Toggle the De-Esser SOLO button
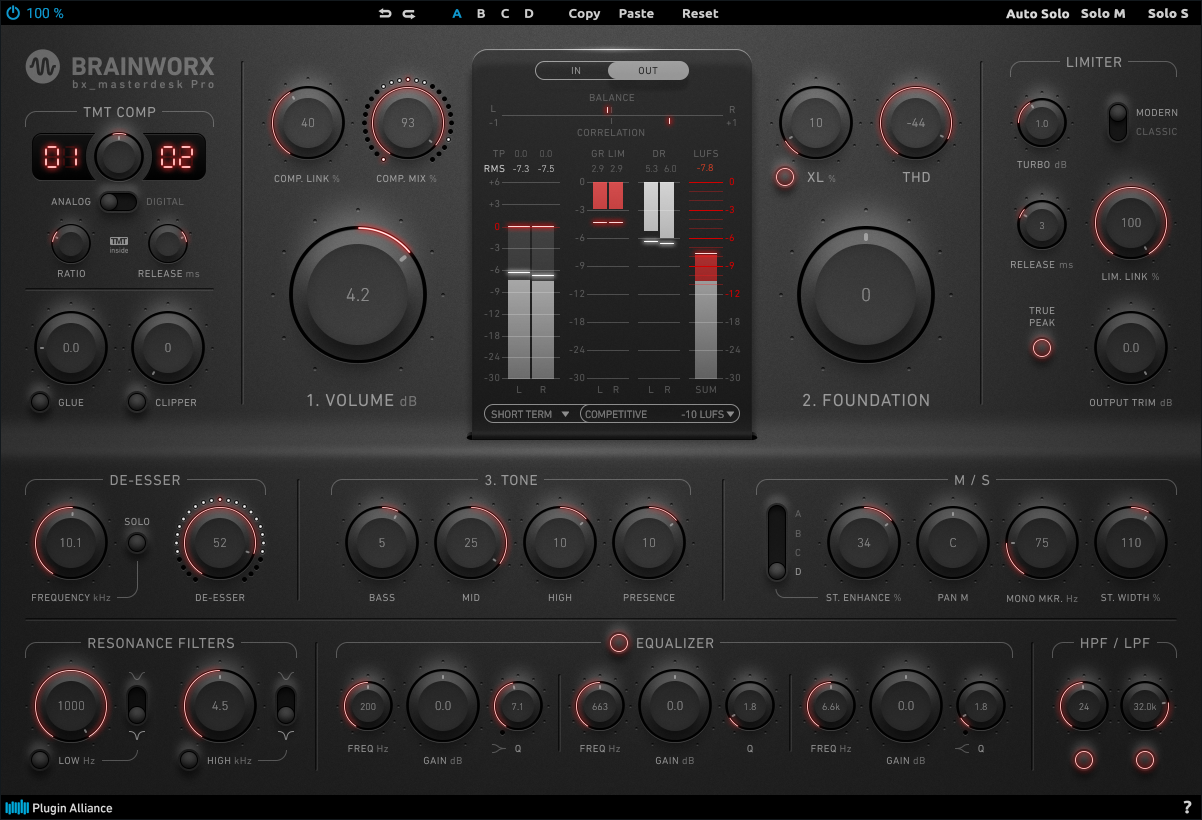The height and width of the screenshot is (820, 1202). pos(137,543)
